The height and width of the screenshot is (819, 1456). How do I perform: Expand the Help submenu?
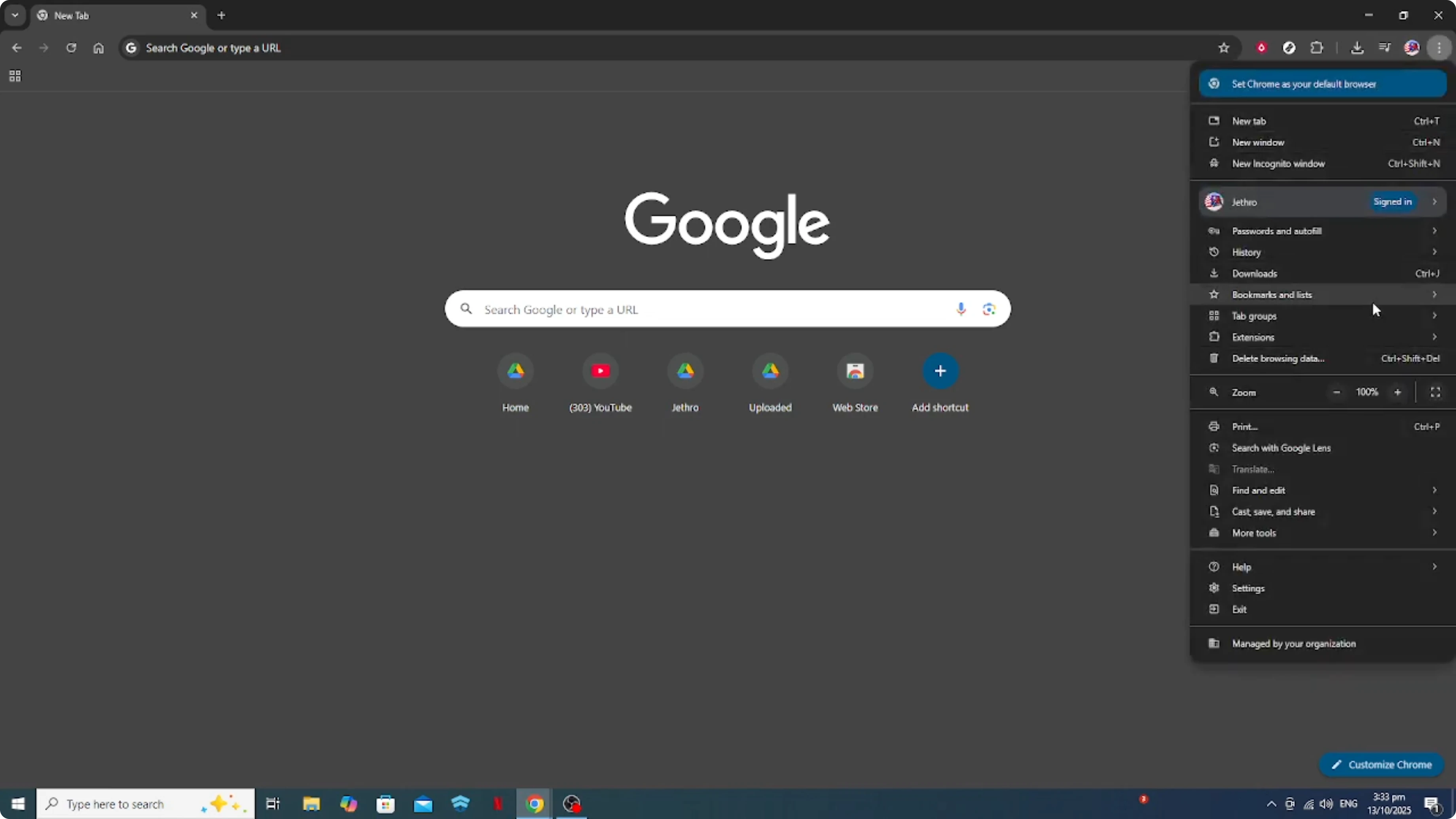coord(1322,567)
